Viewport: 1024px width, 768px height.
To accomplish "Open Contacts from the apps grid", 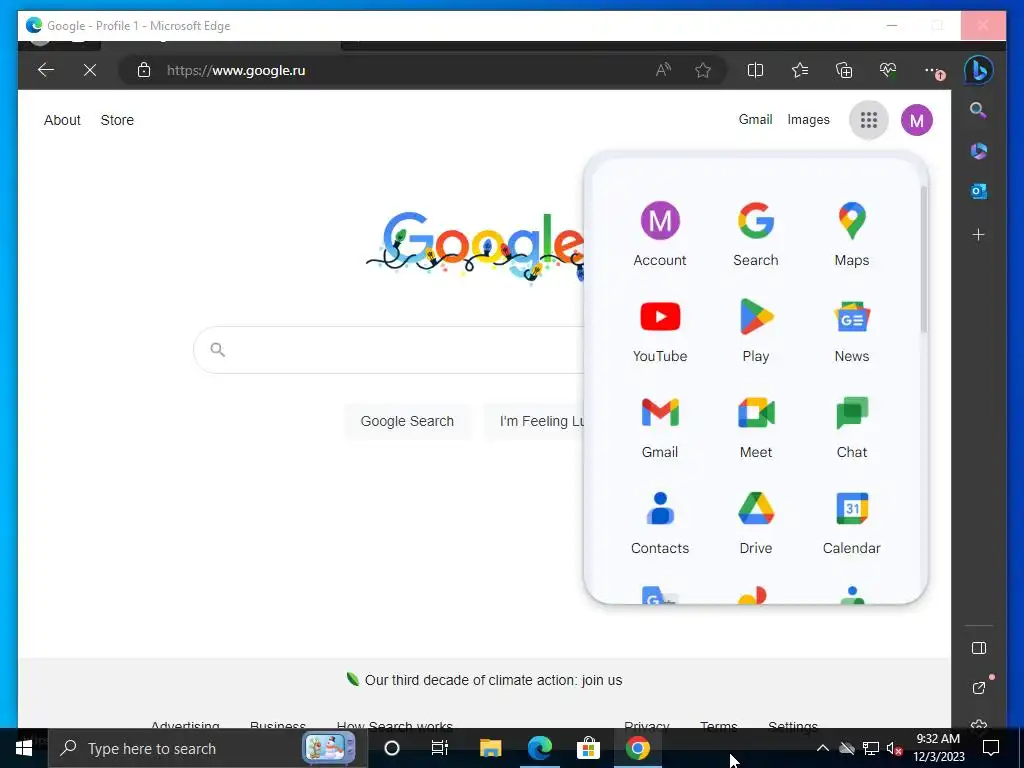I will pyautogui.click(x=660, y=522).
